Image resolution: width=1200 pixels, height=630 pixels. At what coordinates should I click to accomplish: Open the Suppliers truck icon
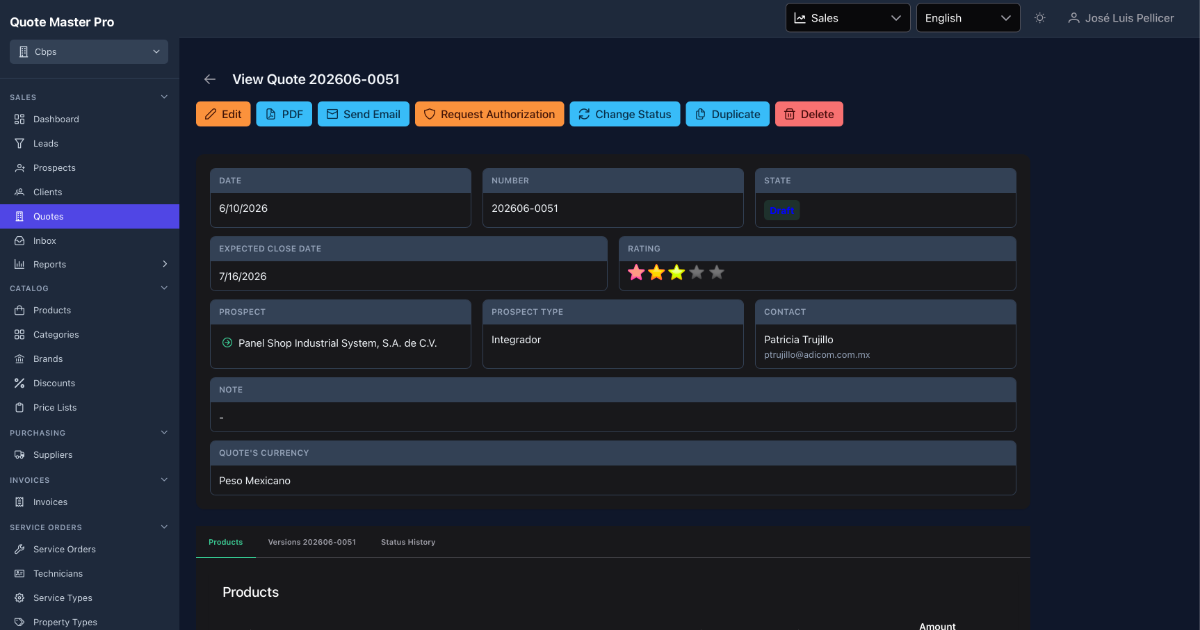pyautogui.click(x=19, y=455)
